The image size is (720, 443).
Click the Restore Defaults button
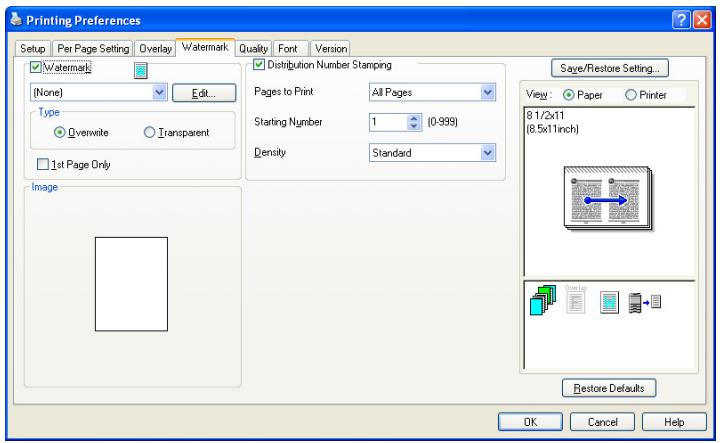coord(608,388)
